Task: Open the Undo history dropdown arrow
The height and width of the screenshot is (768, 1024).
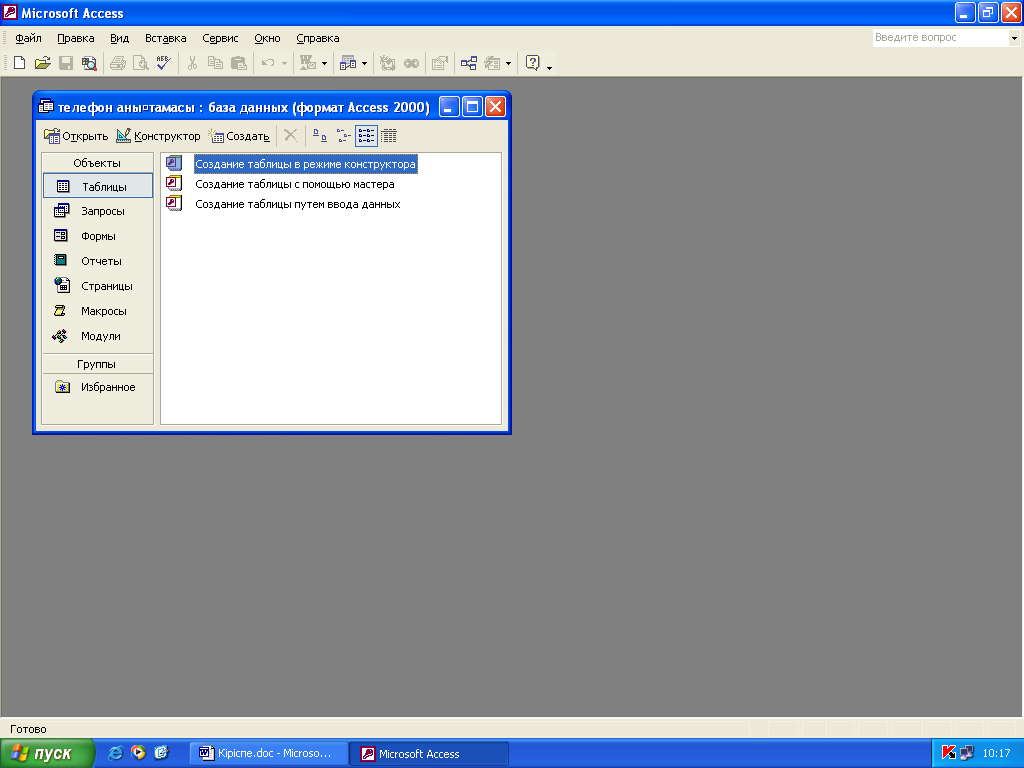Action: click(284, 63)
